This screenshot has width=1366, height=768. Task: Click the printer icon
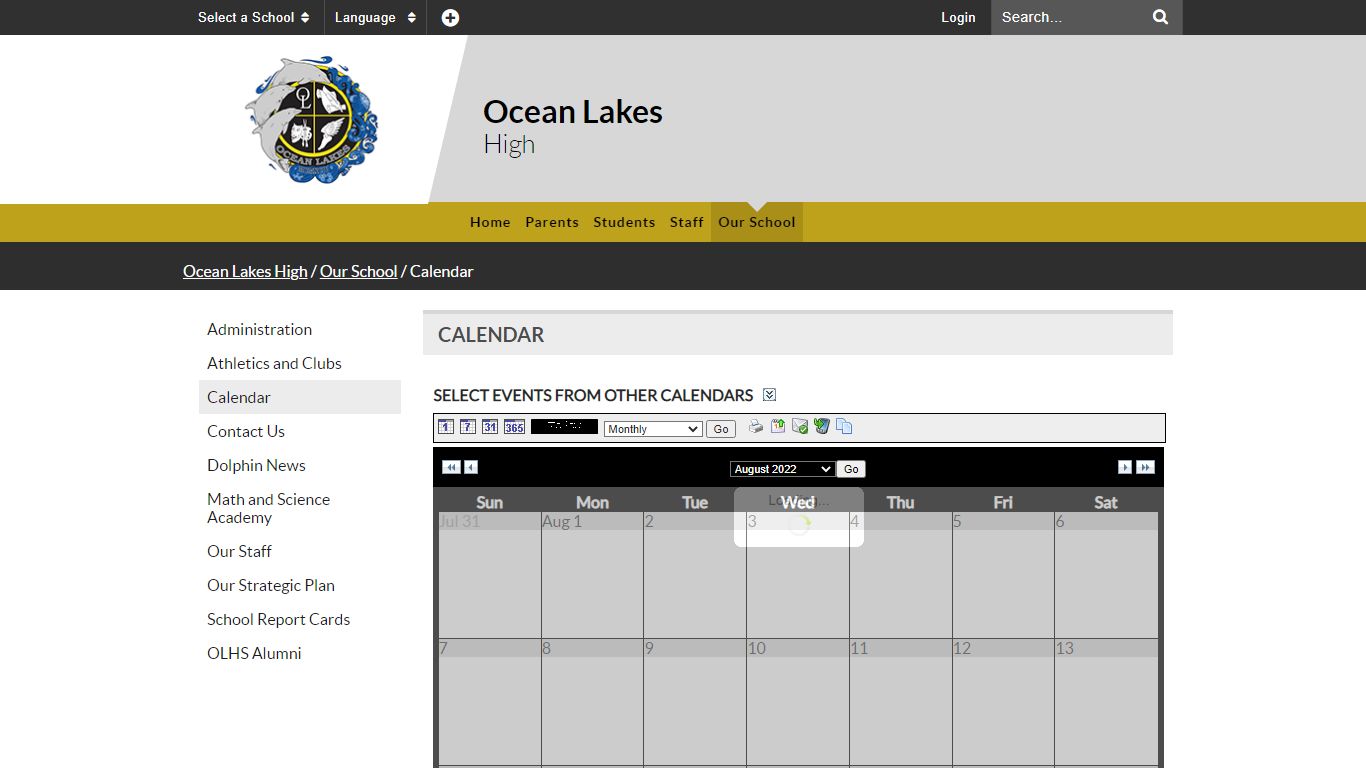(x=756, y=427)
